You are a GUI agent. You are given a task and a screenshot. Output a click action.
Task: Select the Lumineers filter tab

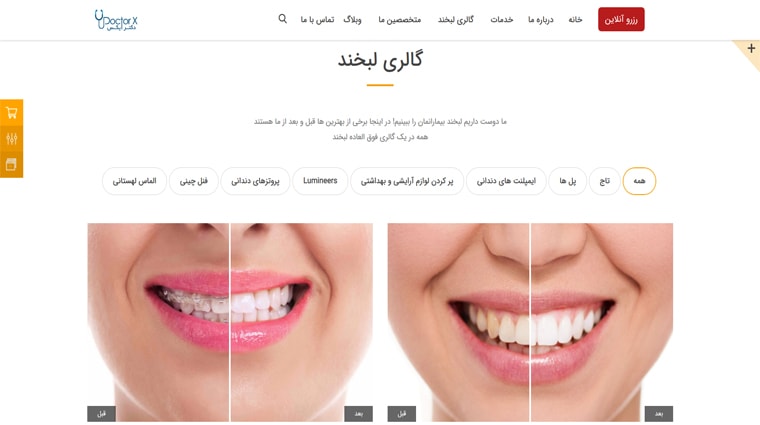point(320,181)
